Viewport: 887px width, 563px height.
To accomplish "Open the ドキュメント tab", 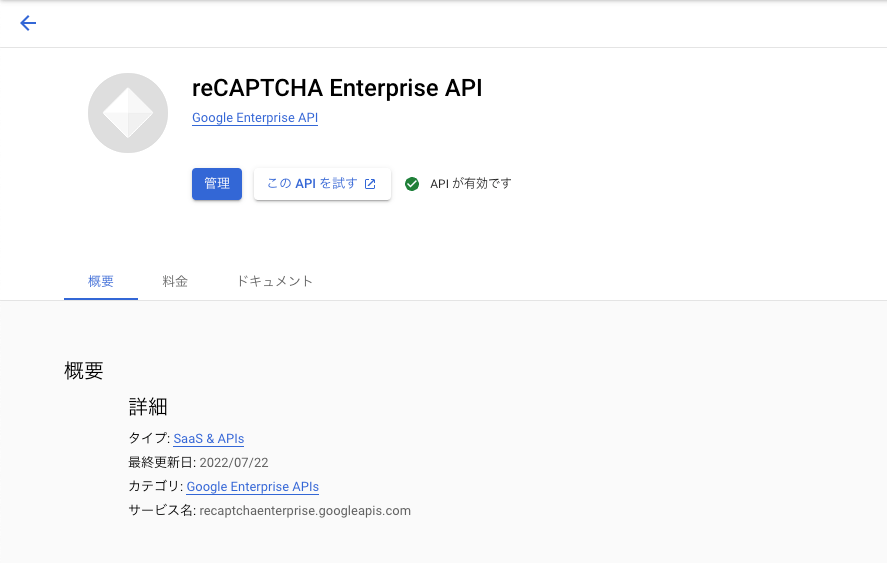I will coord(274,281).
